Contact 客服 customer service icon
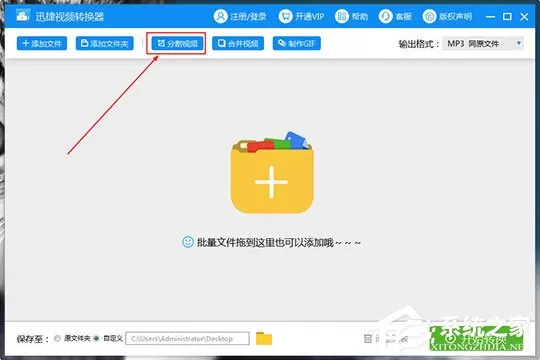The width and height of the screenshot is (540, 360). [x=385, y=16]
